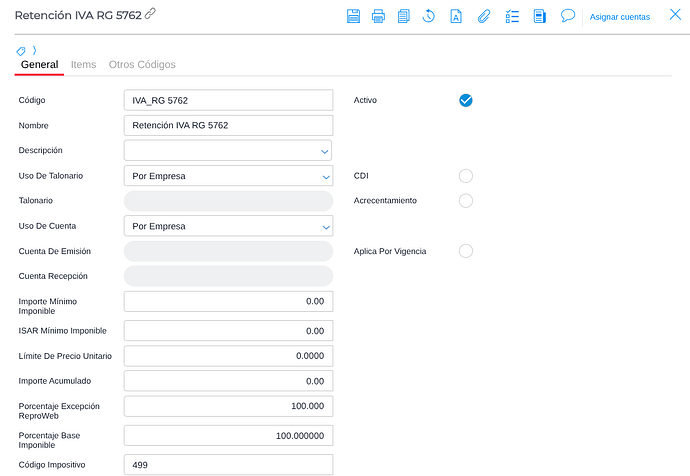This screenshot has width=690, height=476.
Task: Switch to the Items tab
Action: pos(83,65)
